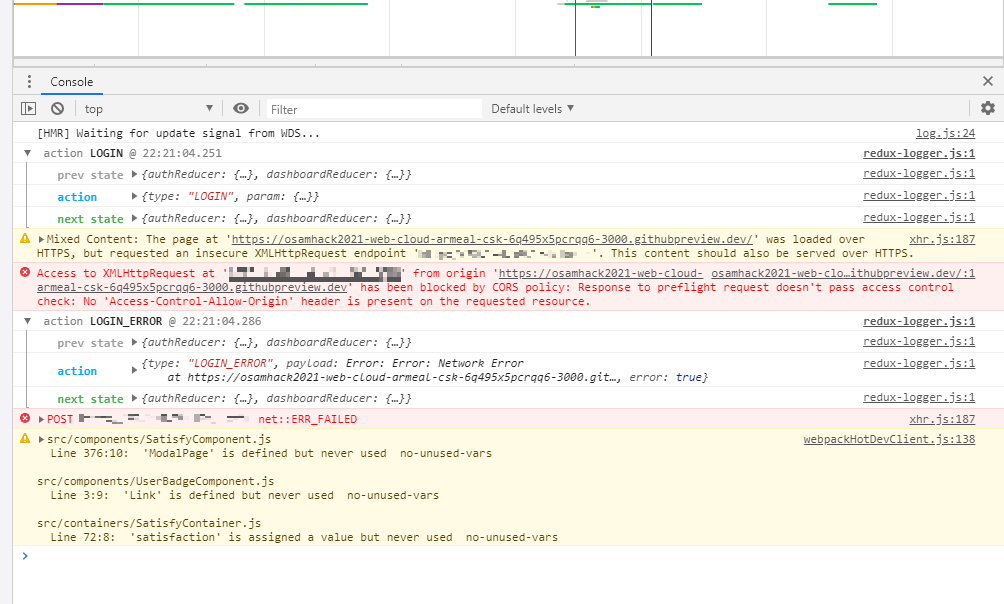
Task: Toggle the console sidebar
Action: (x=28, y=108)
